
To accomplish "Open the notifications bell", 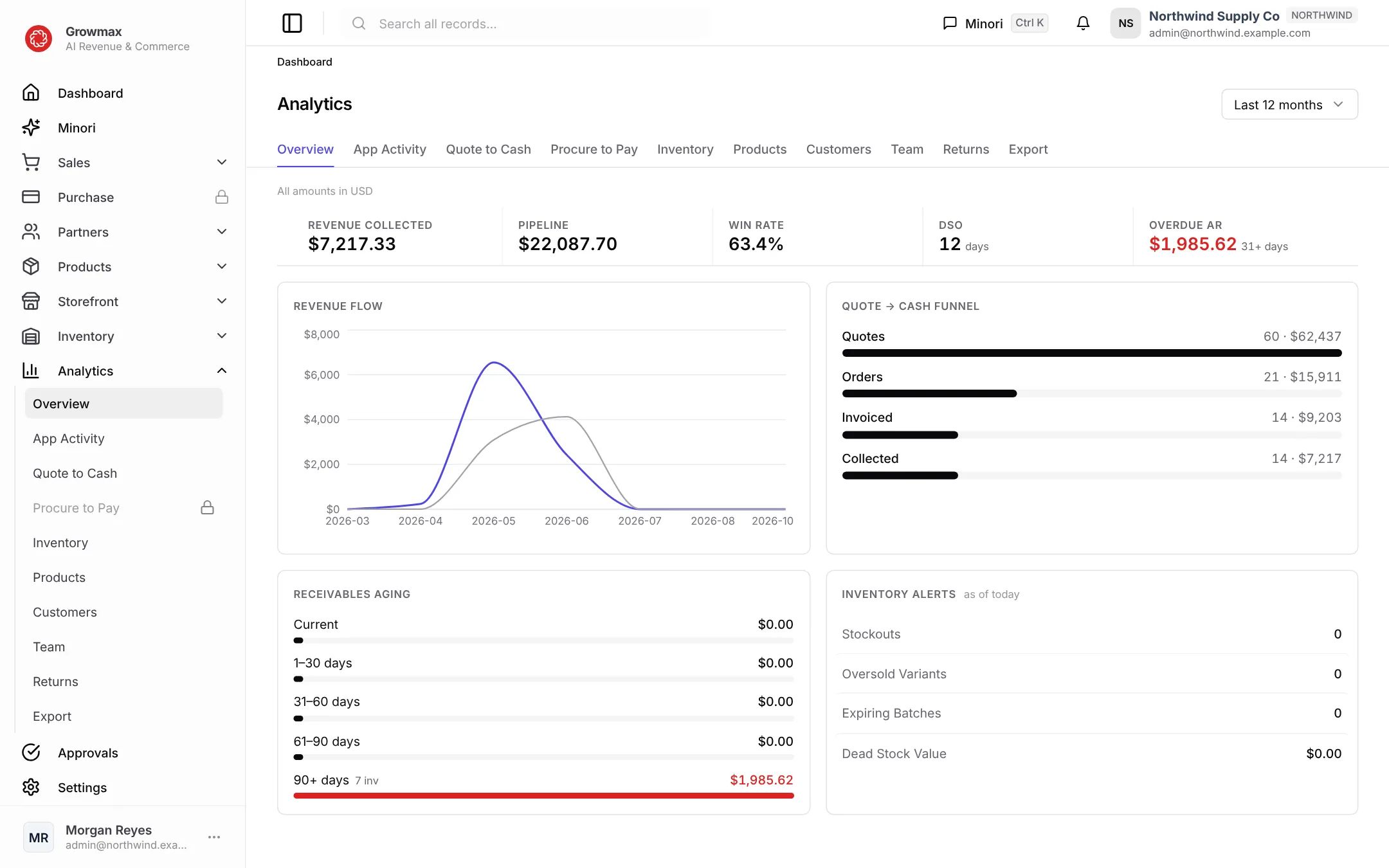I will [x=1083, y=23].
